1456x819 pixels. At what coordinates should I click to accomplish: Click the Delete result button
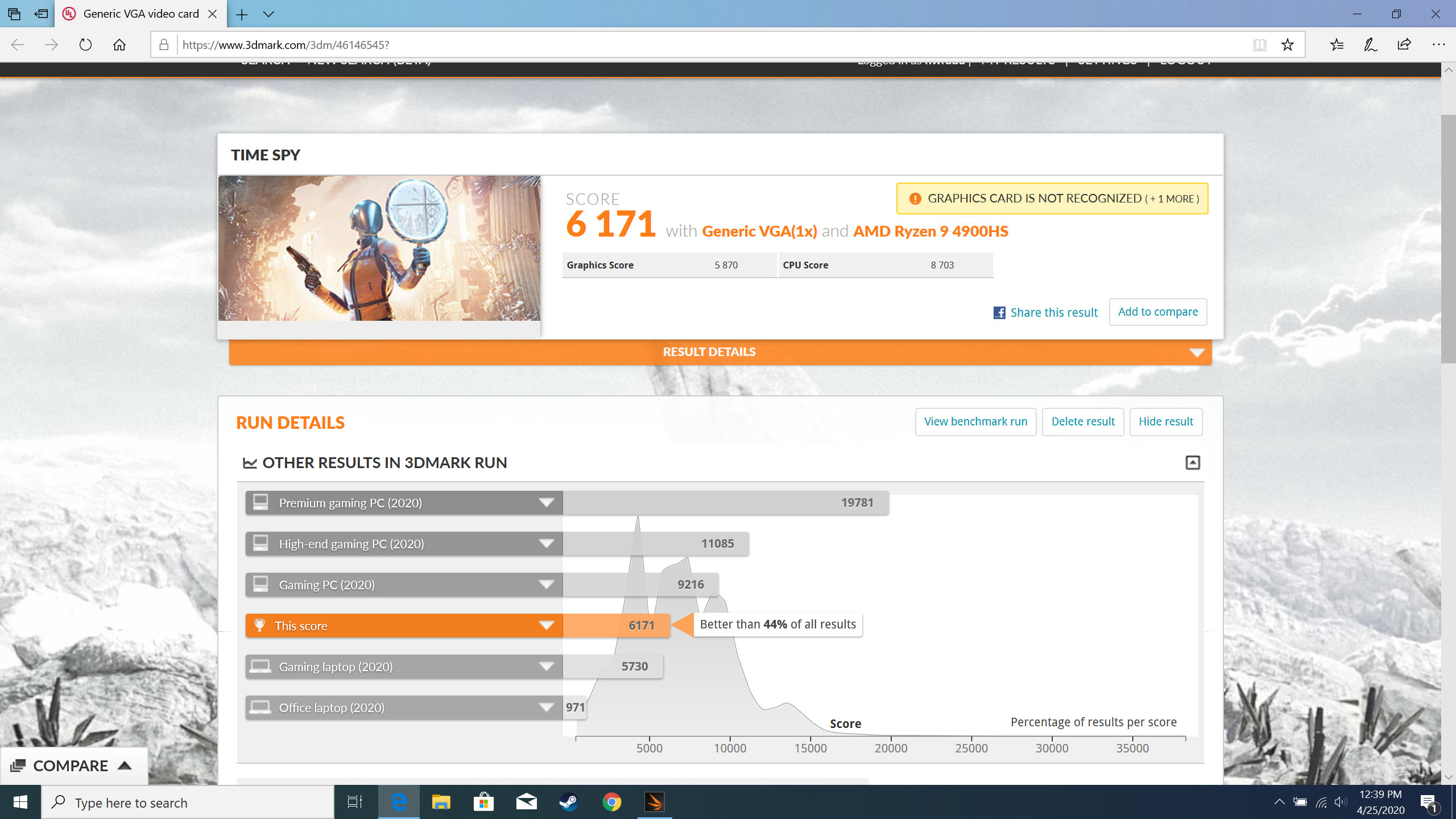(1083, 421)
